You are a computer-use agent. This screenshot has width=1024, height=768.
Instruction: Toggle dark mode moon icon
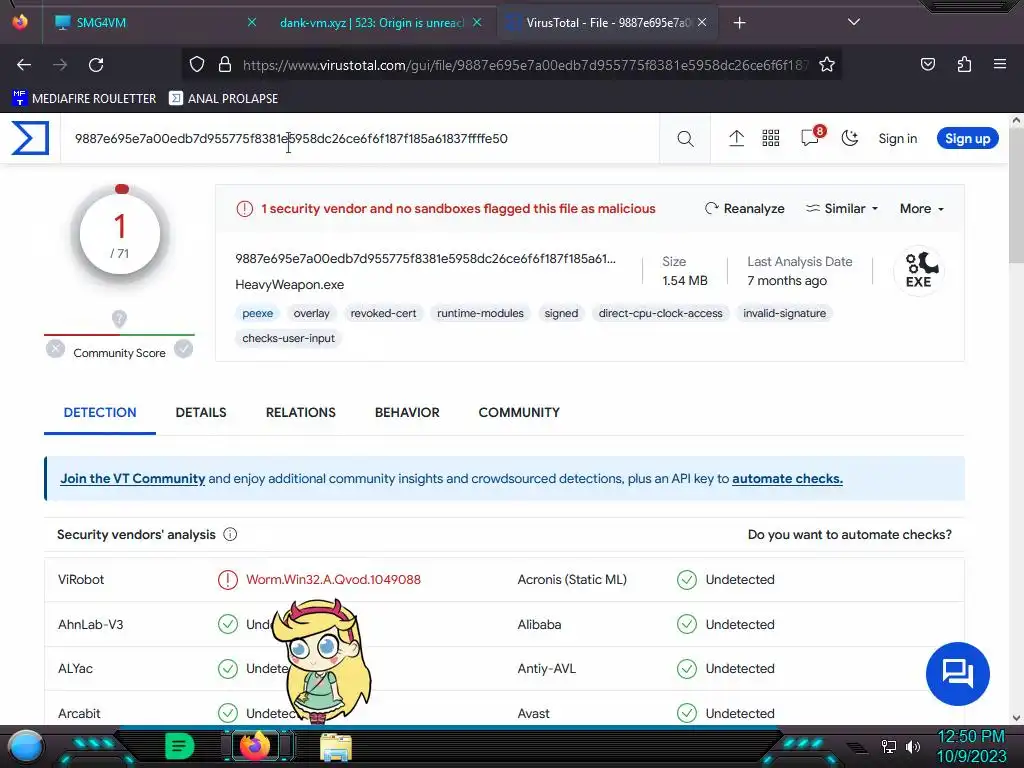tap(850, 138)
